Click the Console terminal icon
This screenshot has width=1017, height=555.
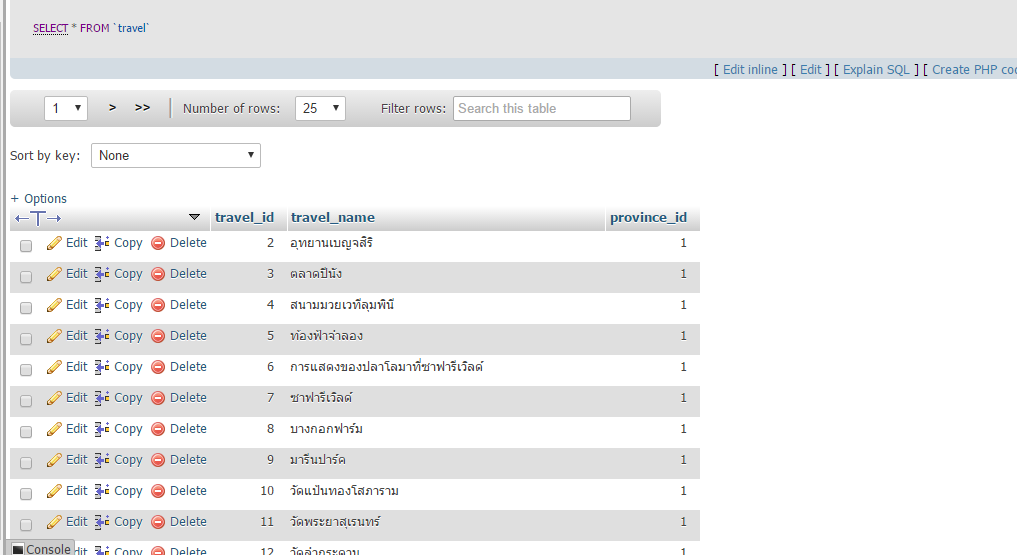click(18, 549)
